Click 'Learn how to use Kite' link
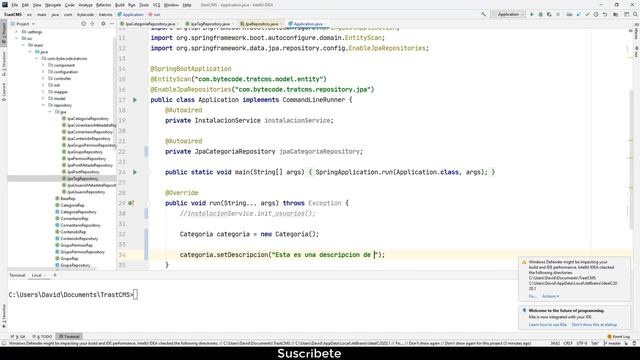Viewport: 640px width, 360px height. point(547,324)
